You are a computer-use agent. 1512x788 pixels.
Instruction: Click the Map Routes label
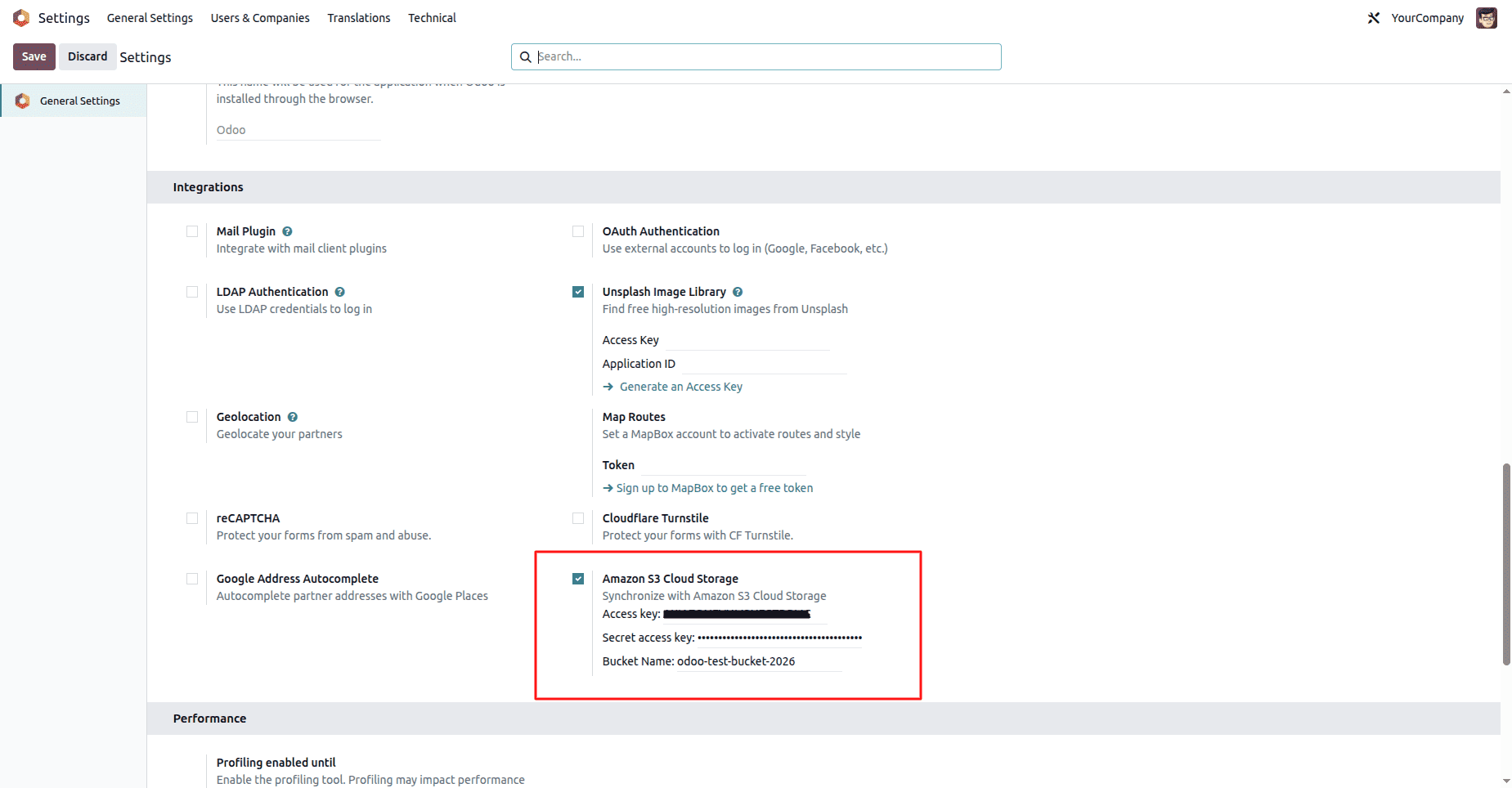634,417
